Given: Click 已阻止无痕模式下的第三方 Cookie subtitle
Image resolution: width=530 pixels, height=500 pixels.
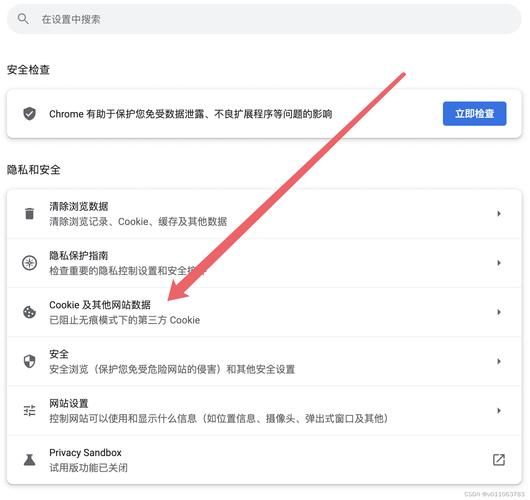Looking at the screenshot, I should pyautogui.click(x=125, y=320).
